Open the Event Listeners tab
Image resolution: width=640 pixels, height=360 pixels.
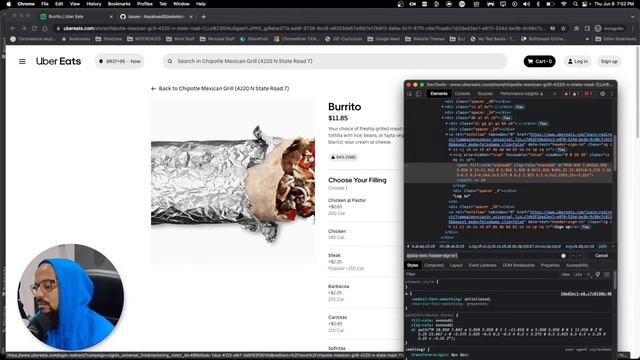(482, 265)
